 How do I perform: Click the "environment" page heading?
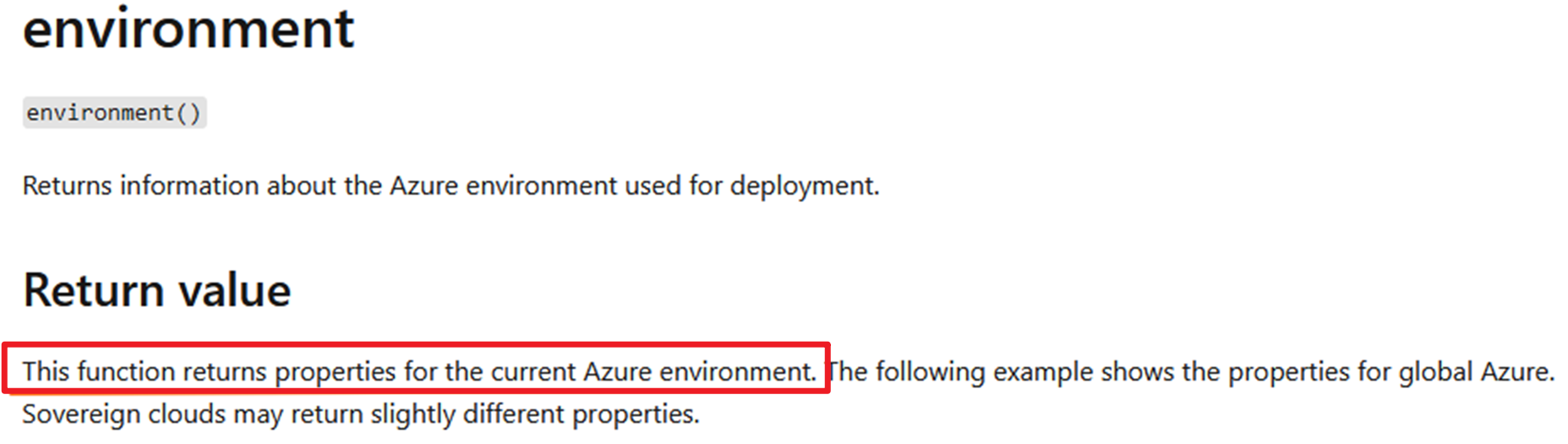(188, 30)
